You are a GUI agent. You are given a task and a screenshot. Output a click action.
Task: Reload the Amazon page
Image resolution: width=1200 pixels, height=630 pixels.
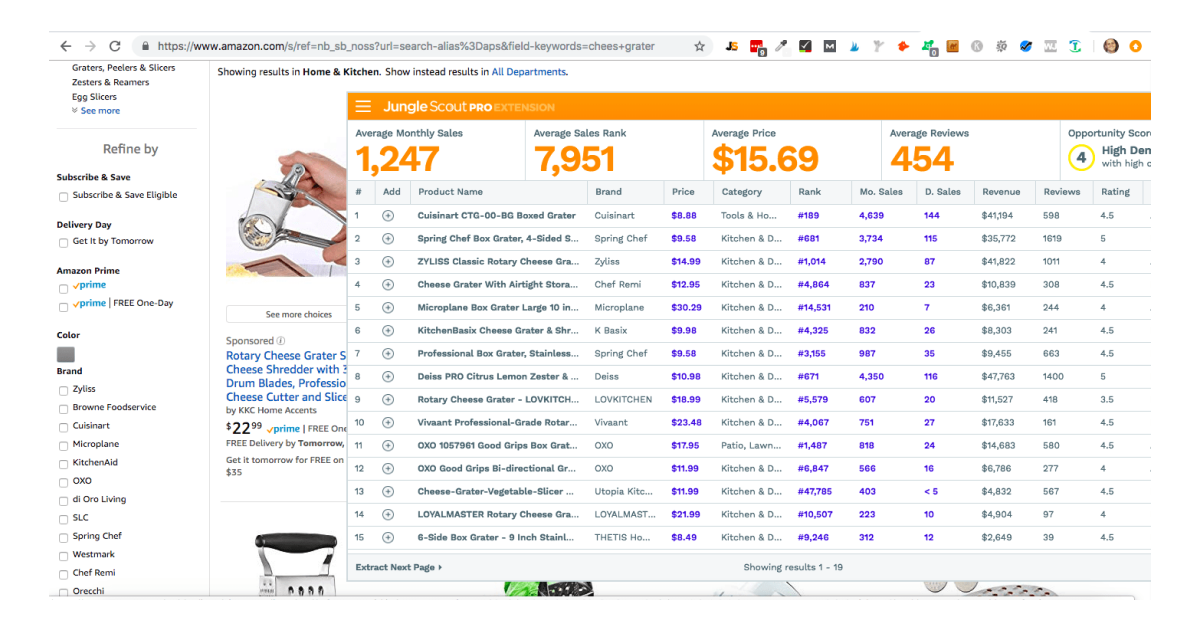coord(115,46)
